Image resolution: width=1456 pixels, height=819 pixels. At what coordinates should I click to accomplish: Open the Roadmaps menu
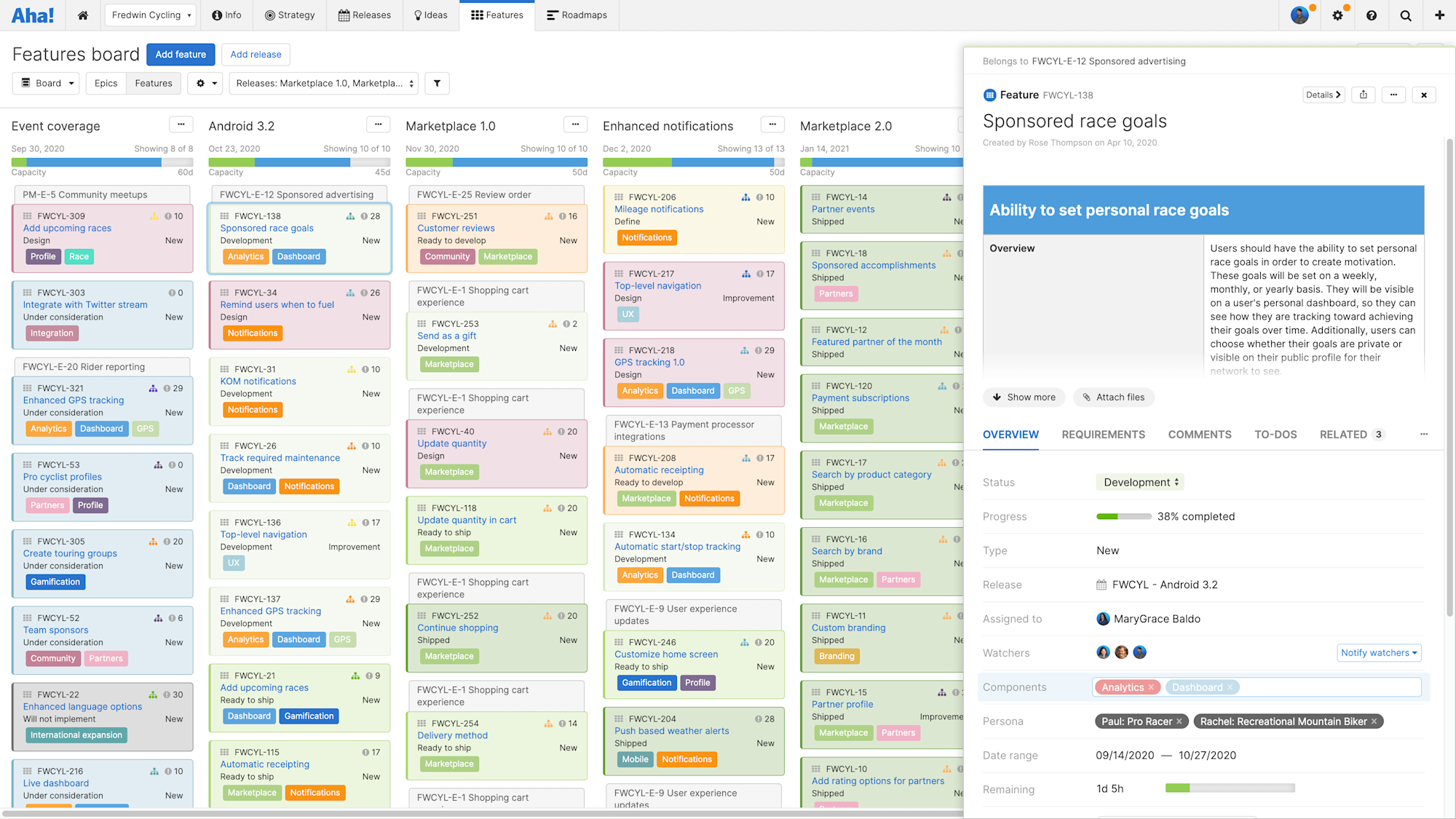coord(577,15)
